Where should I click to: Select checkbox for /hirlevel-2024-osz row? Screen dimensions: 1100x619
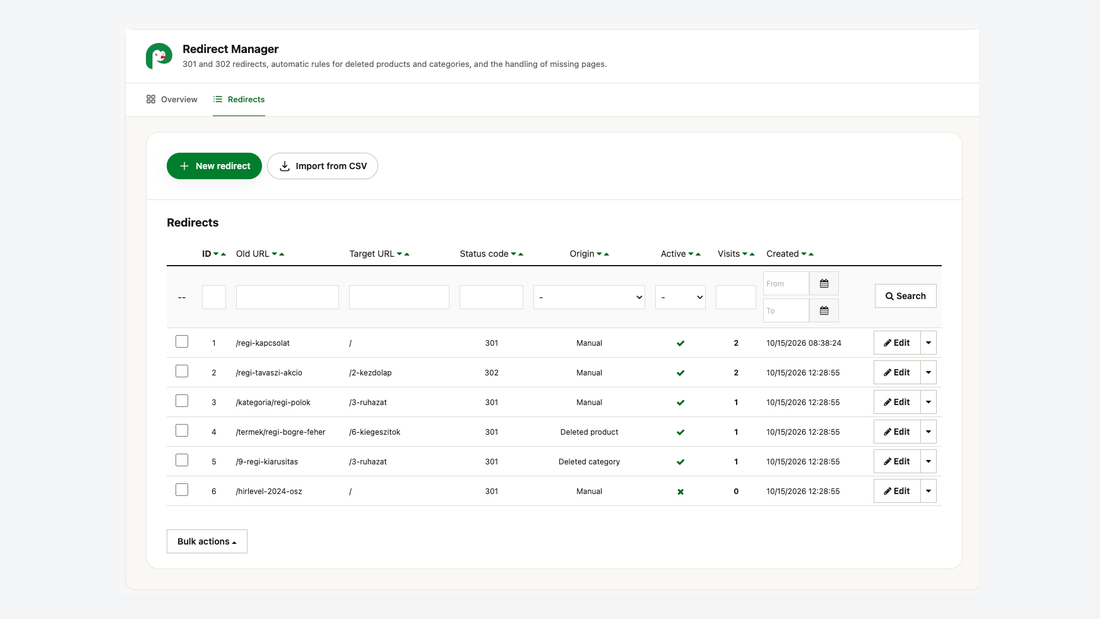point(182,490)
